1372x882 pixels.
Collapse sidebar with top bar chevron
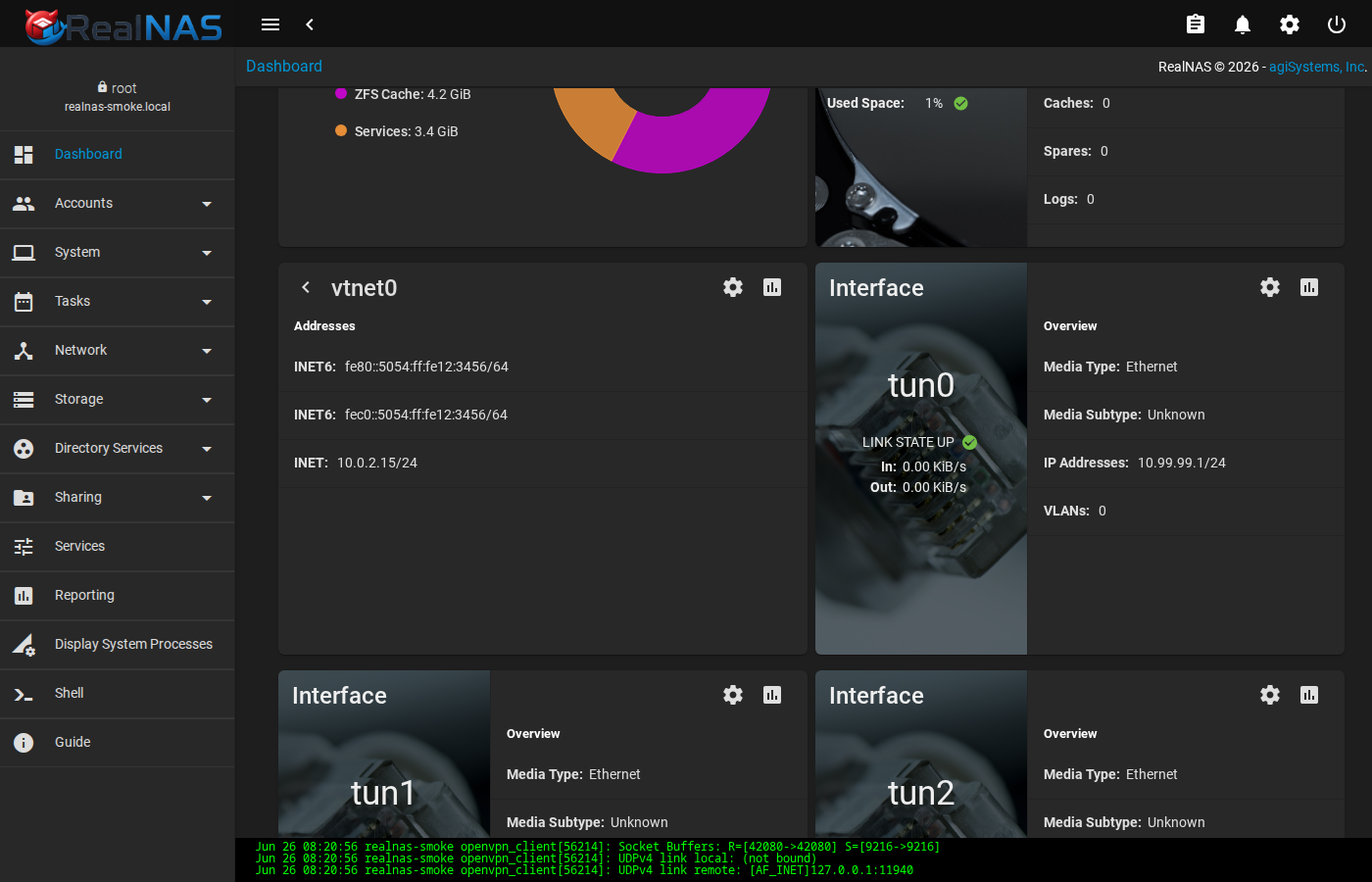[310, 24]
